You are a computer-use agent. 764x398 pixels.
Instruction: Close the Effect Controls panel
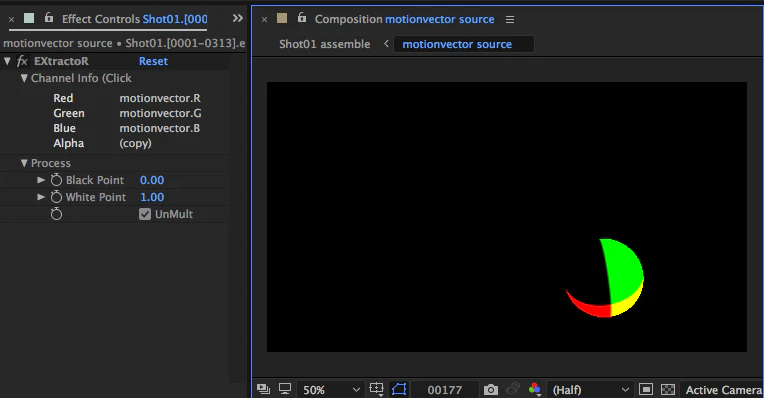tap(11, 19)
